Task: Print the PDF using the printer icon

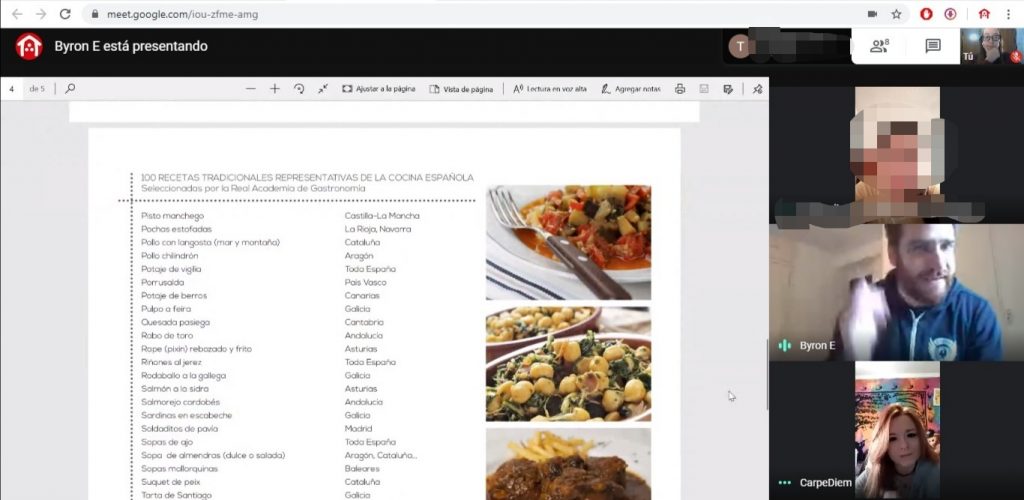Action: pyautogui.click(x=680, y=89)
